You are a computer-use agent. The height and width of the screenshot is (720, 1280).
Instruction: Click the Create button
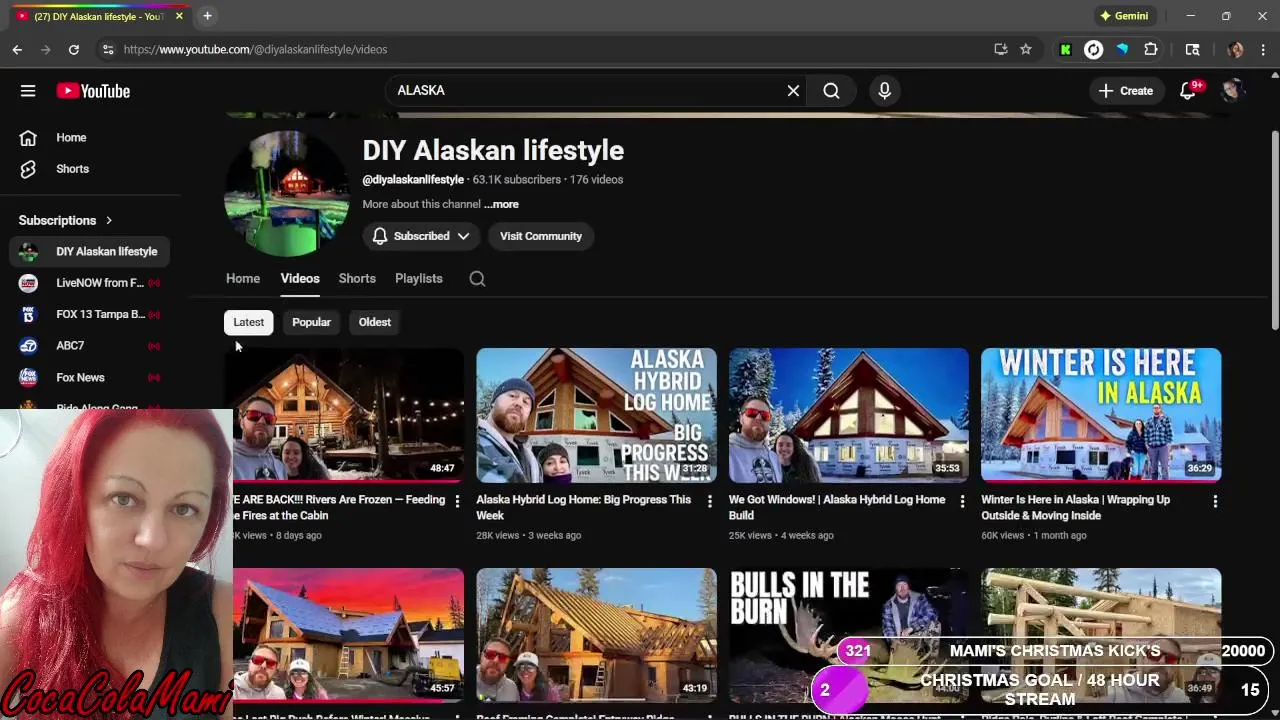(1126, 91)
